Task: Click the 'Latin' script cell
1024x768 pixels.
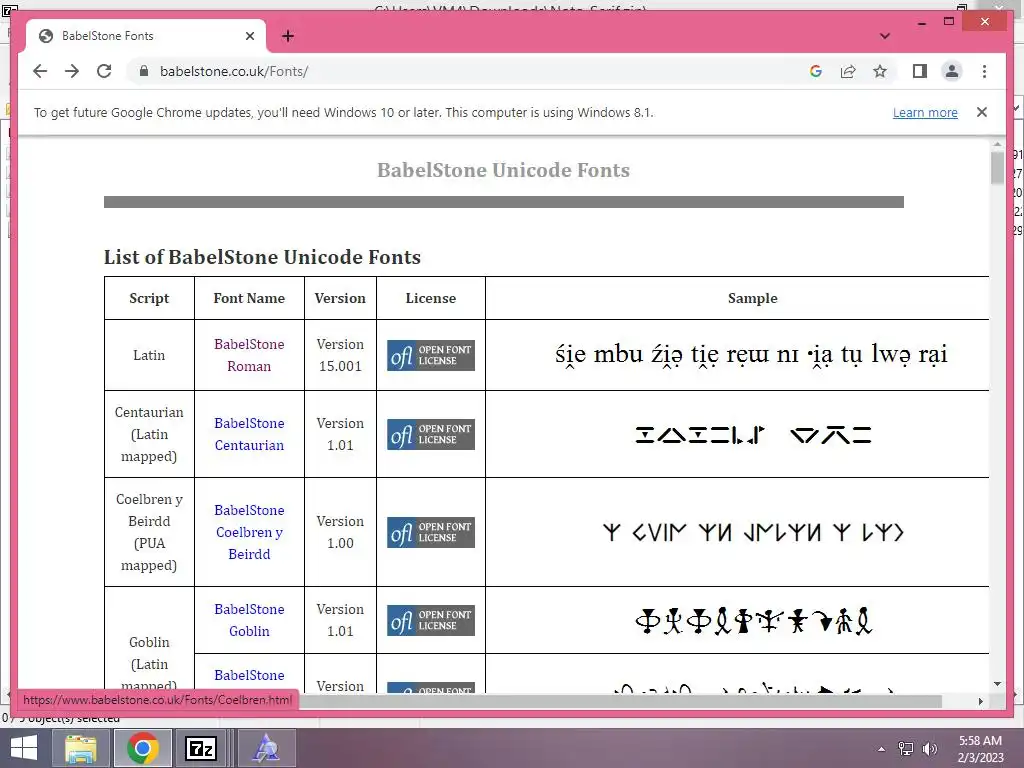Action: (149, 355)
